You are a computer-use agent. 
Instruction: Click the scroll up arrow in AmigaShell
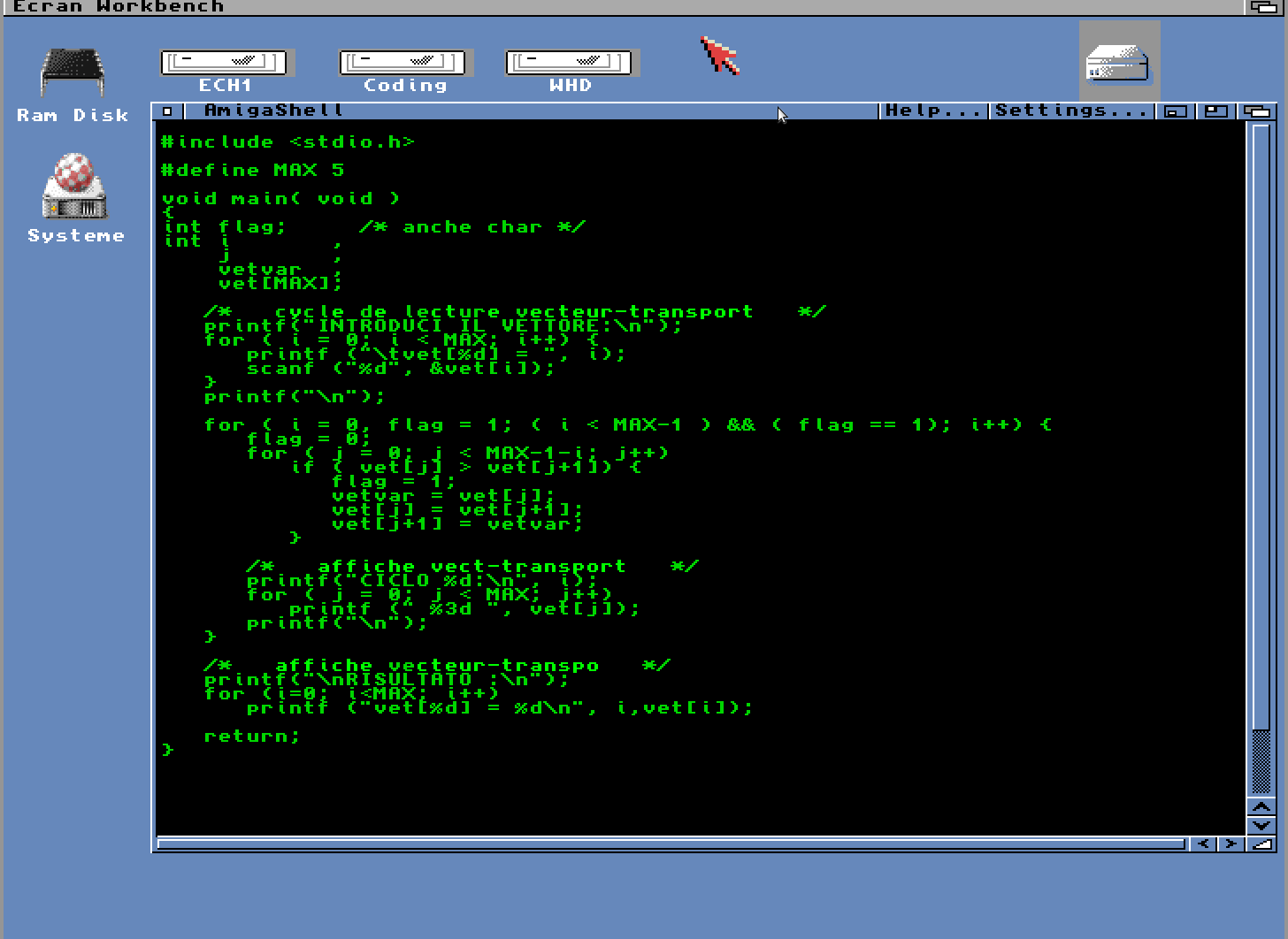[1261, 806]
